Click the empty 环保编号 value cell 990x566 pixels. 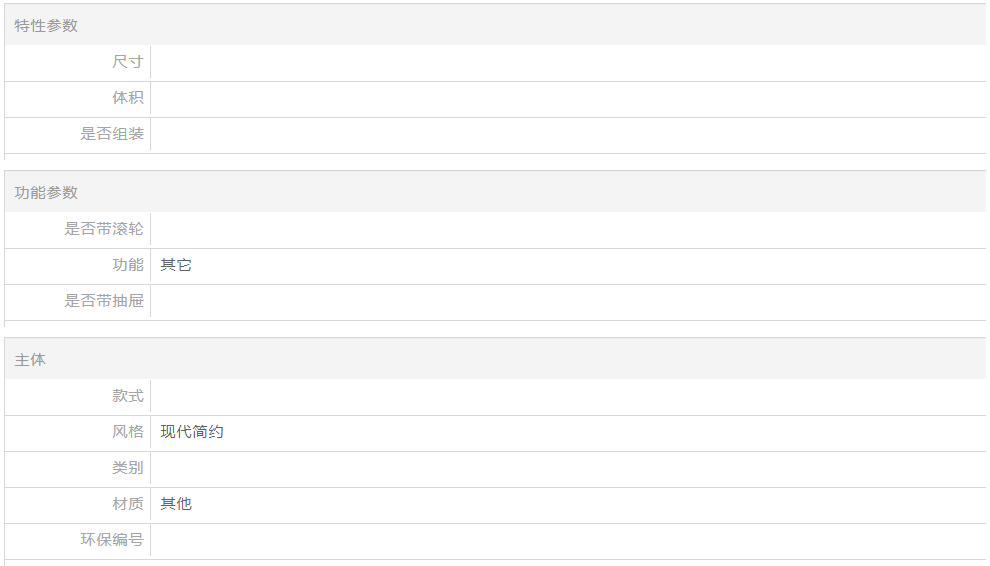tap(568, 540)
